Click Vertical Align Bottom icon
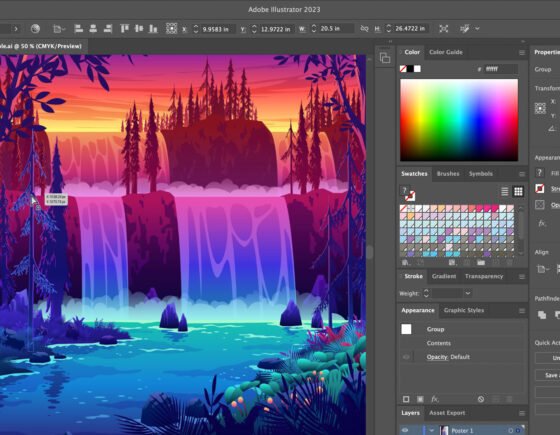The width and height of the screenshot is (560, 435). click(x=153, y=29)
